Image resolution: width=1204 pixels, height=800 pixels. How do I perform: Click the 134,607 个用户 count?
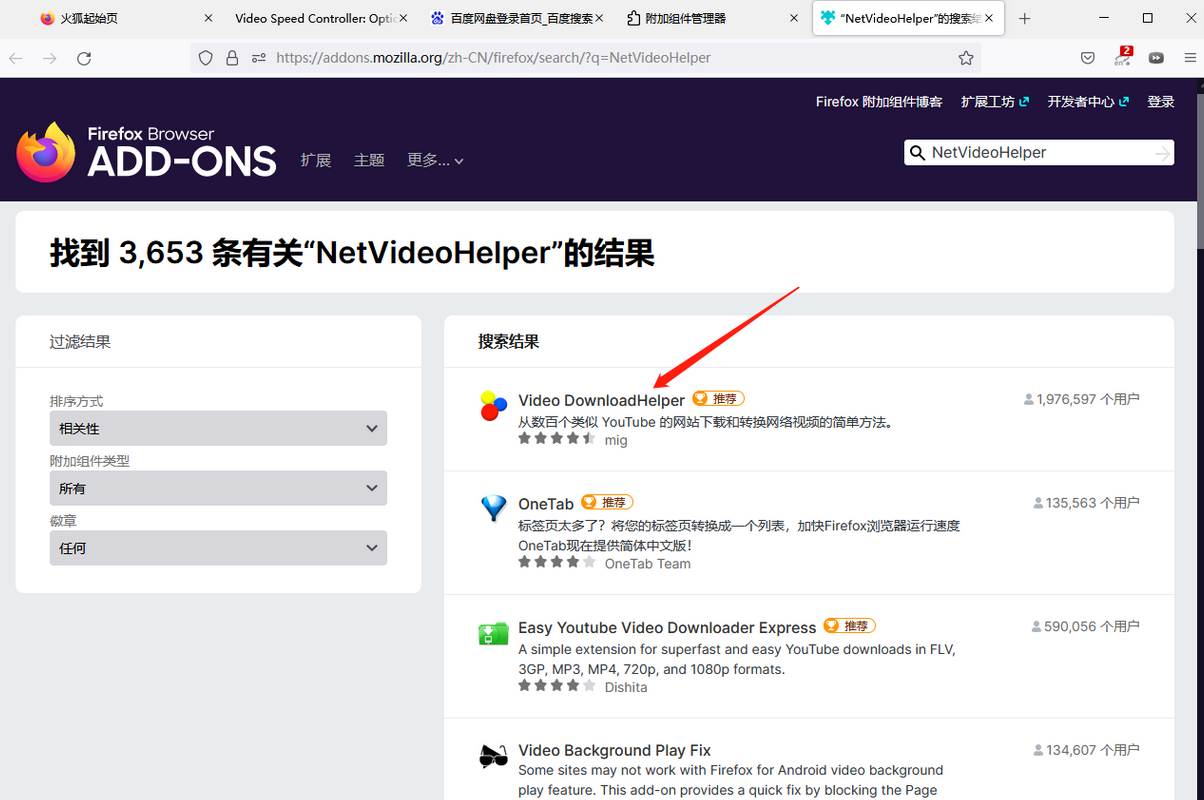(1086, 749)
